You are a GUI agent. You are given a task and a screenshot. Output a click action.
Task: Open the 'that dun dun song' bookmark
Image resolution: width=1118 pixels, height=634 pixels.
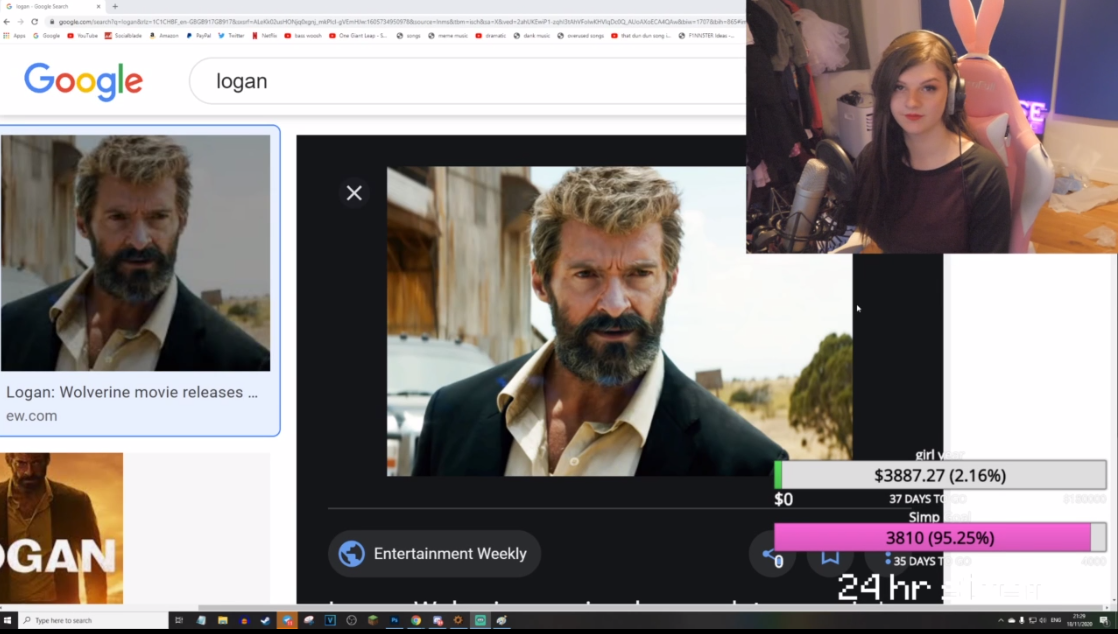pyautogui.click(x=641, y=36)
